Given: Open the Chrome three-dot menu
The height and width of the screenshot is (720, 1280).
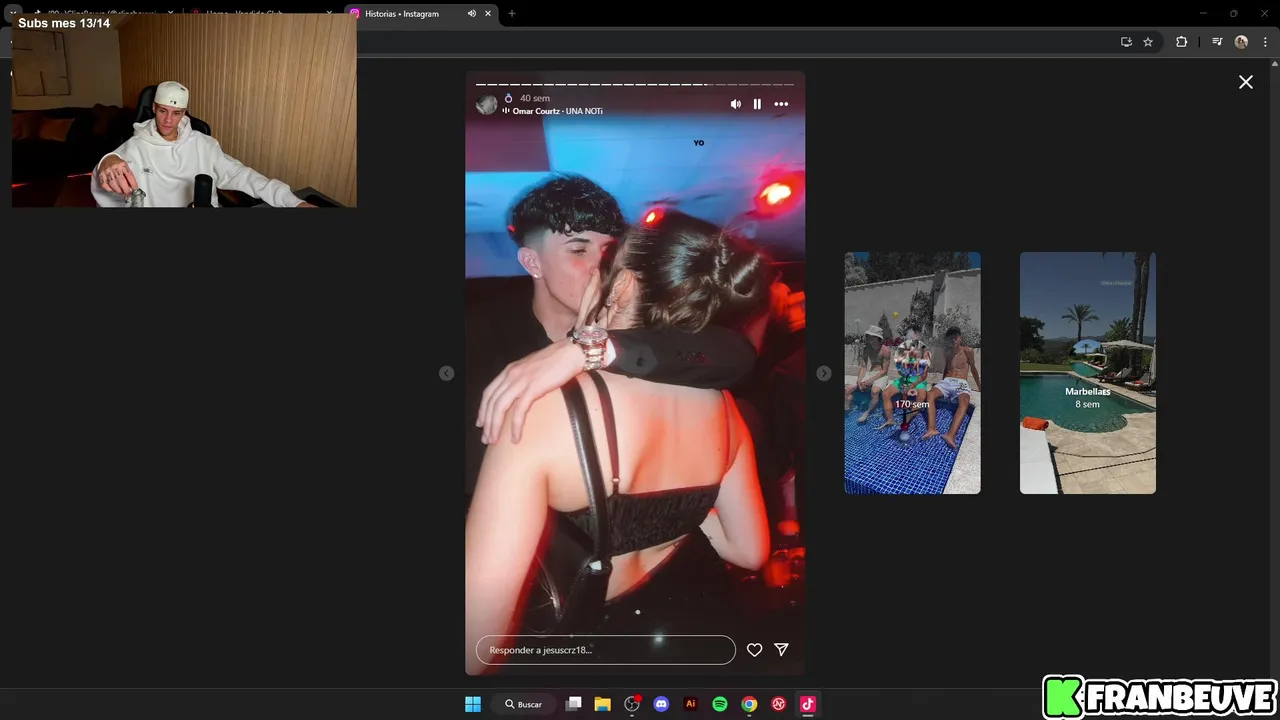Looking at the screenshot, I should 1263,42.
